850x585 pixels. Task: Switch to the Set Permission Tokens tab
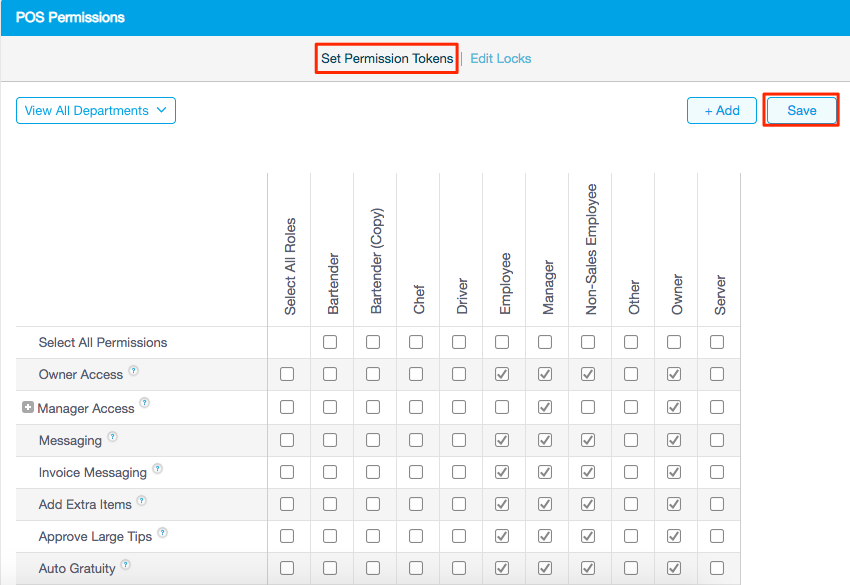coord(386,59)
